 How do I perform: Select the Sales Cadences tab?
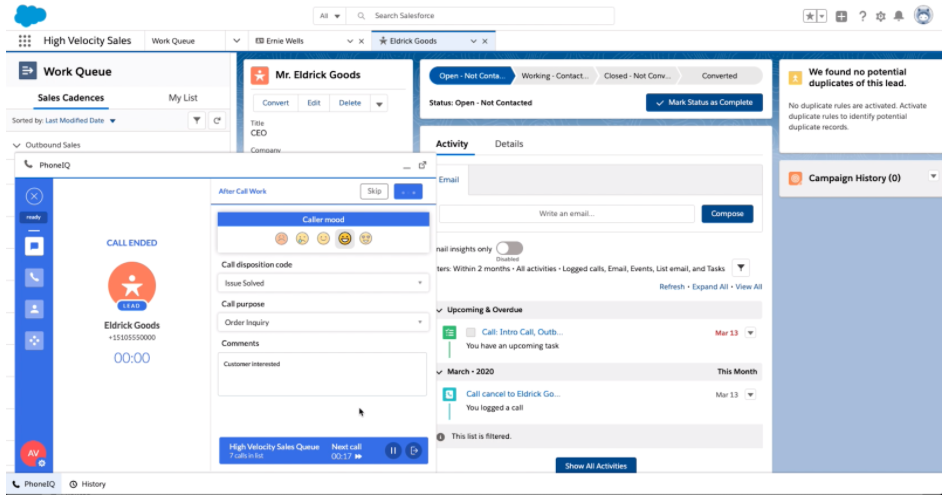71,98
